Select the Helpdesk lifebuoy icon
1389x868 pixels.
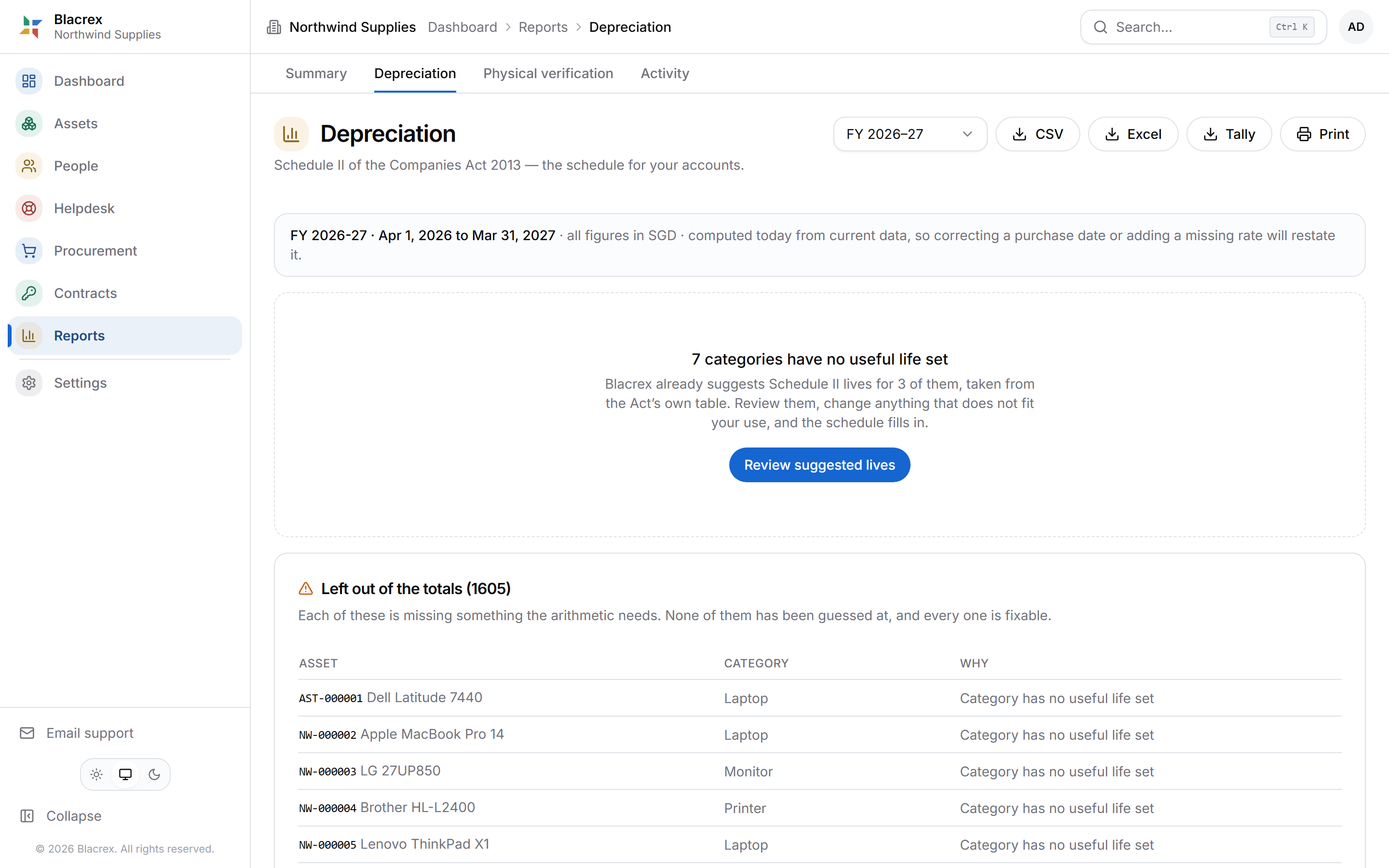coord(29,208)
